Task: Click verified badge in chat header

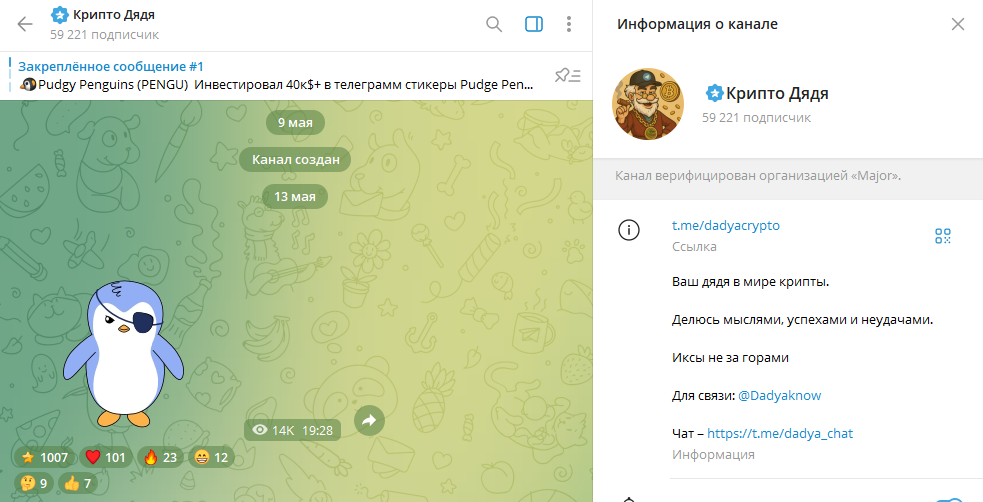Action: pos(60,14)
